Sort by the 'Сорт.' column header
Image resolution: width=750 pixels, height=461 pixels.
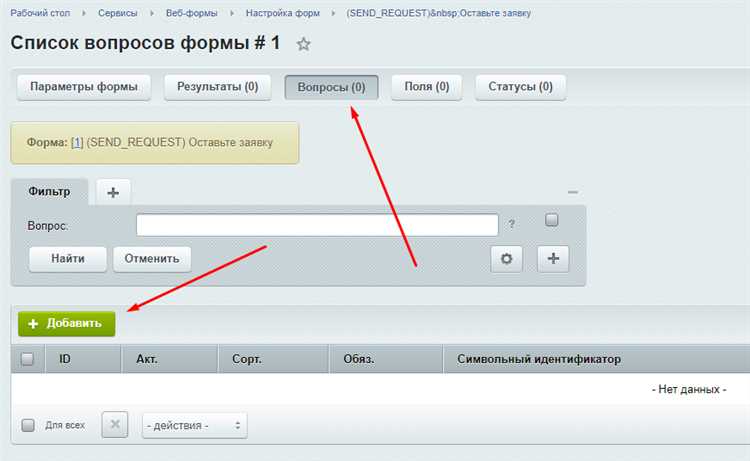[274, 359]
